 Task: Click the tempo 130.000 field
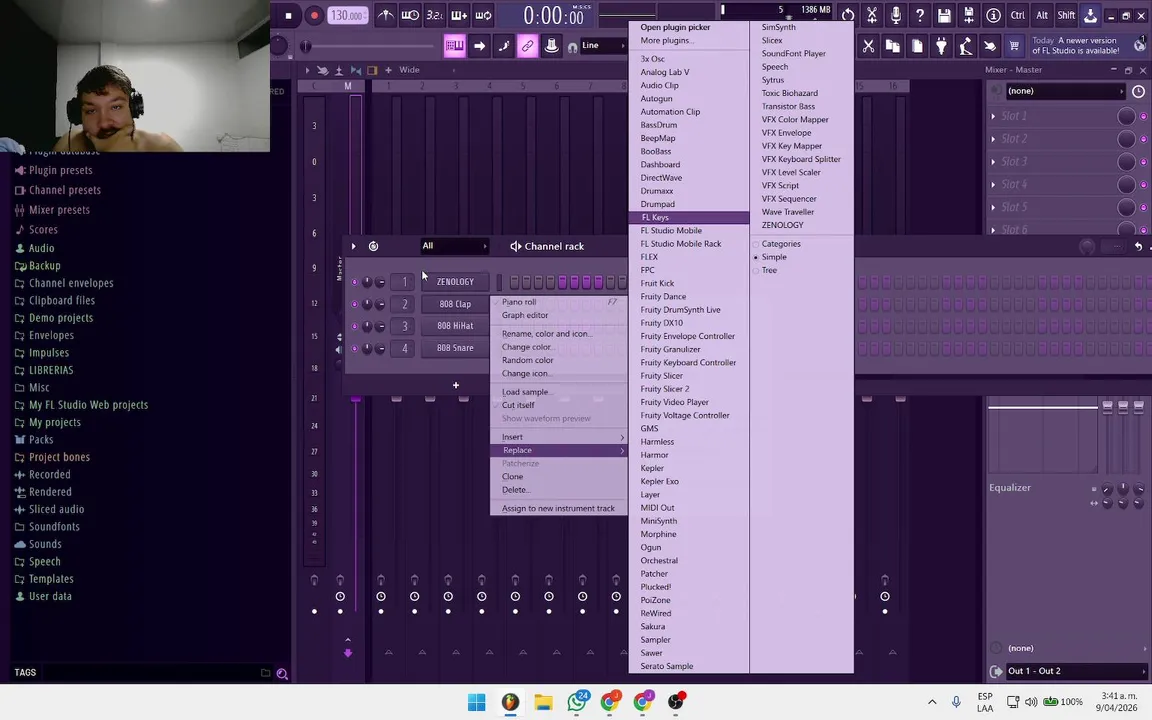pyautogui.click(x=348, y=15)
